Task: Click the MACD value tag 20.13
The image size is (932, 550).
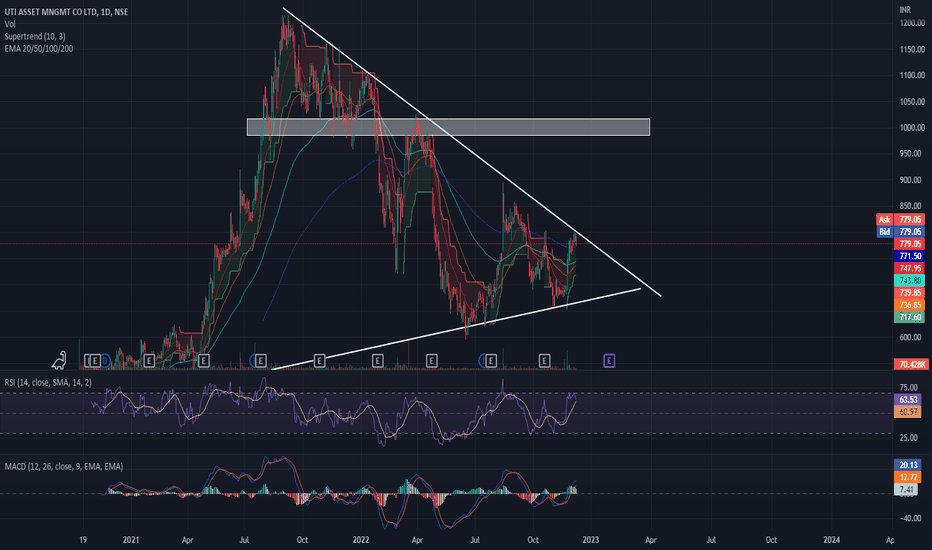Action: pyautogui.click(x=908, y=465)
